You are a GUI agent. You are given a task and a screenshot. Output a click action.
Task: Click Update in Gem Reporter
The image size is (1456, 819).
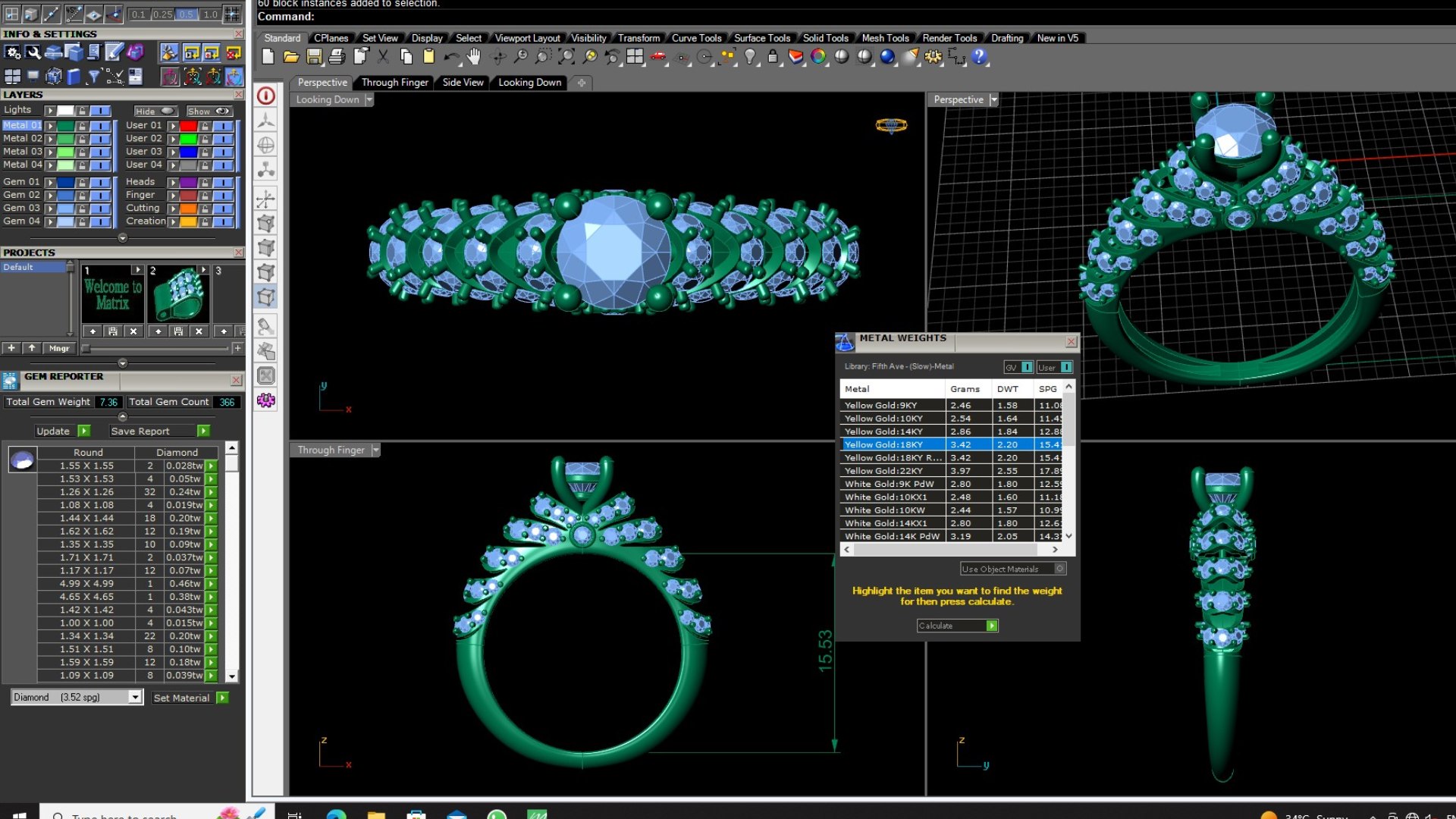pos(62,431)
